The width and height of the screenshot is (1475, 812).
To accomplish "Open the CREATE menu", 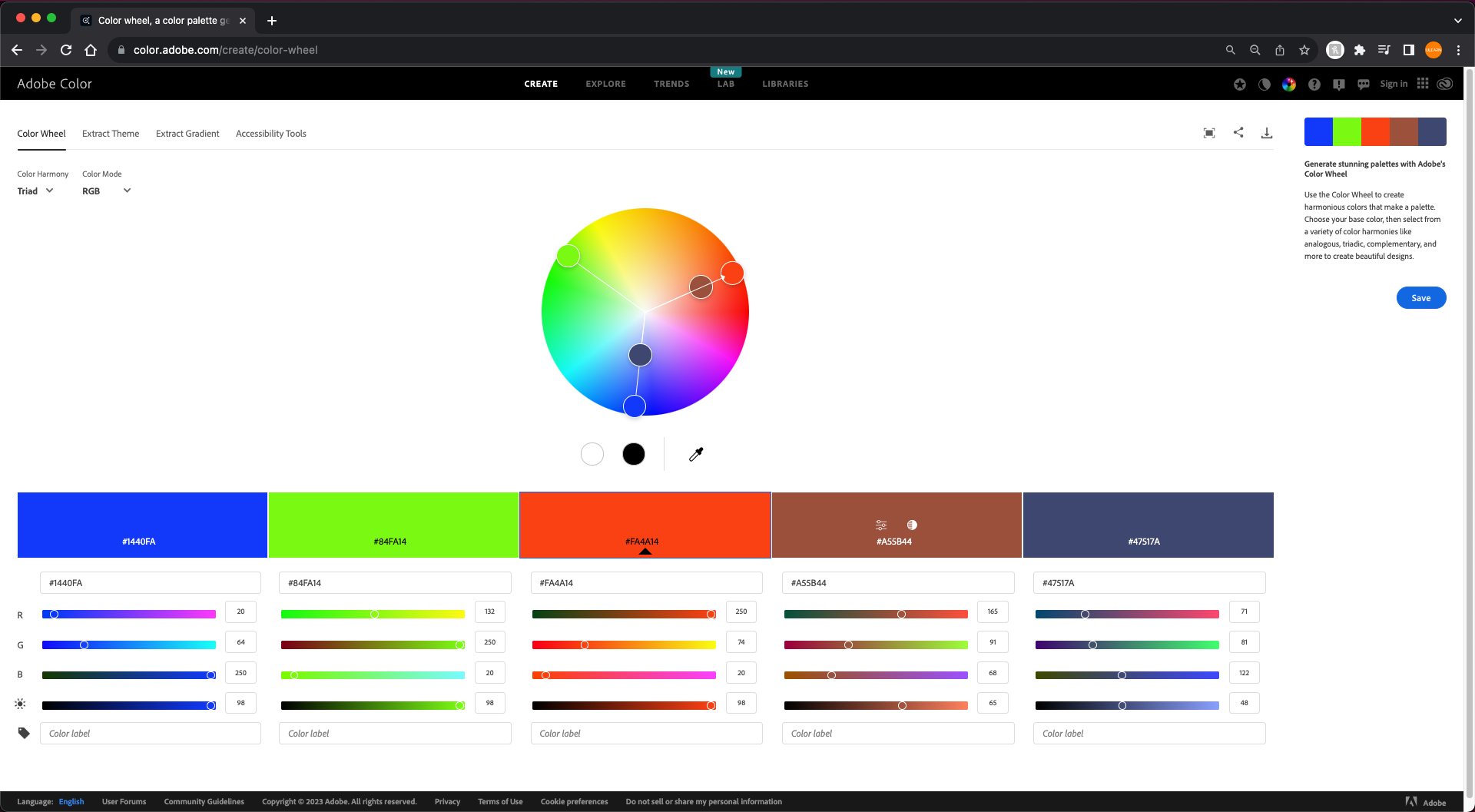I will (541, 84).
